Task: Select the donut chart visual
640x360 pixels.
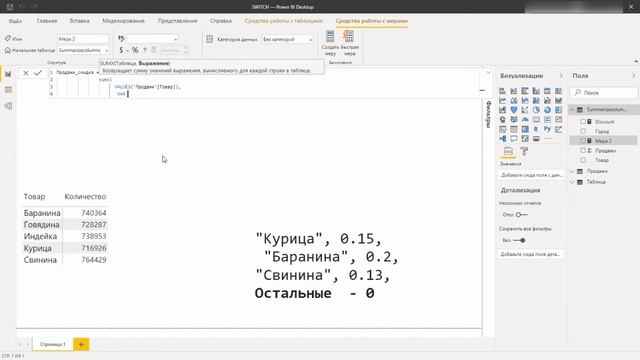Action: click(x=547, y=110)
